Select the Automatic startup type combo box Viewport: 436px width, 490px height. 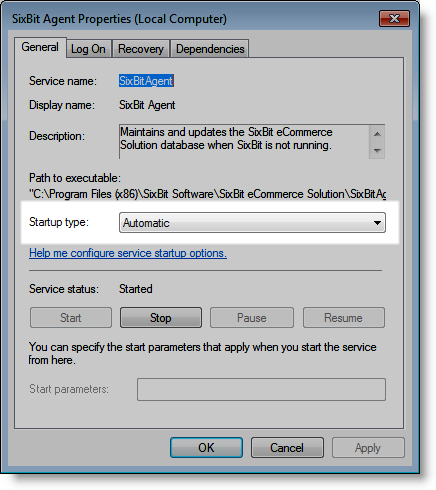pos(252,223)
